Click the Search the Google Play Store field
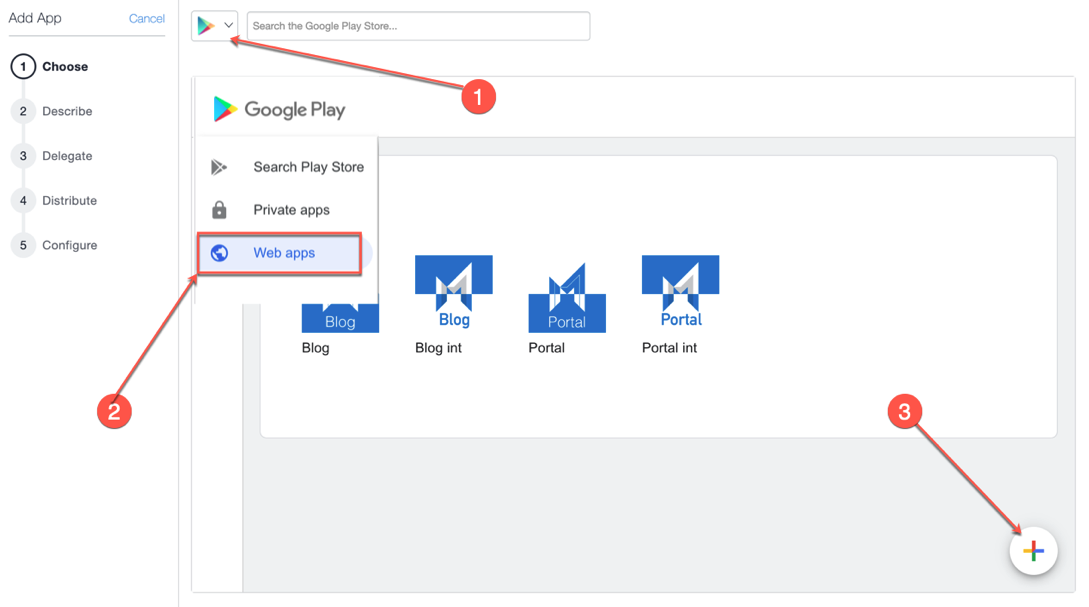Viewport: 1089px width, 607px height. 417,25
